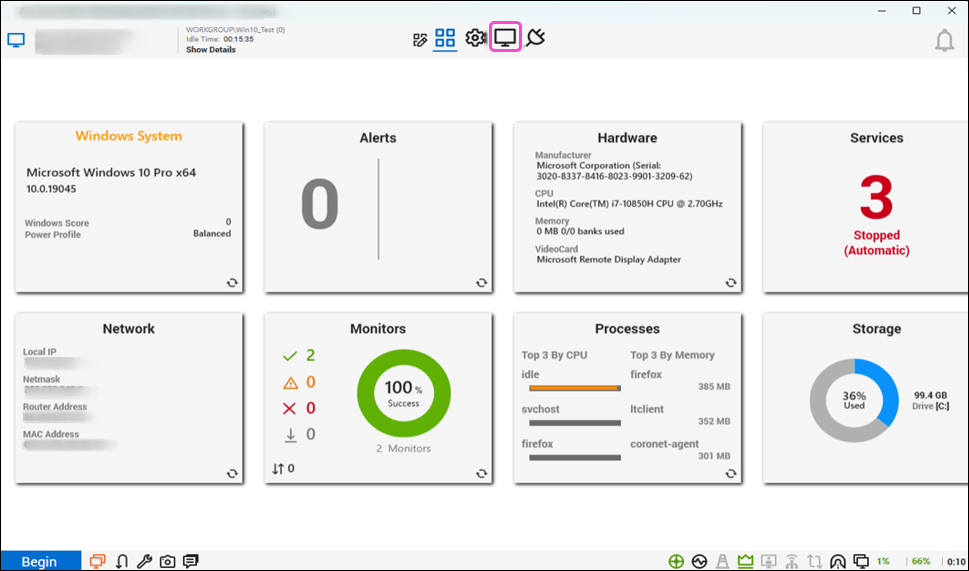Refresh the Alerts tile
Viewport: 969px width, 571px height.
click(481, 283)
